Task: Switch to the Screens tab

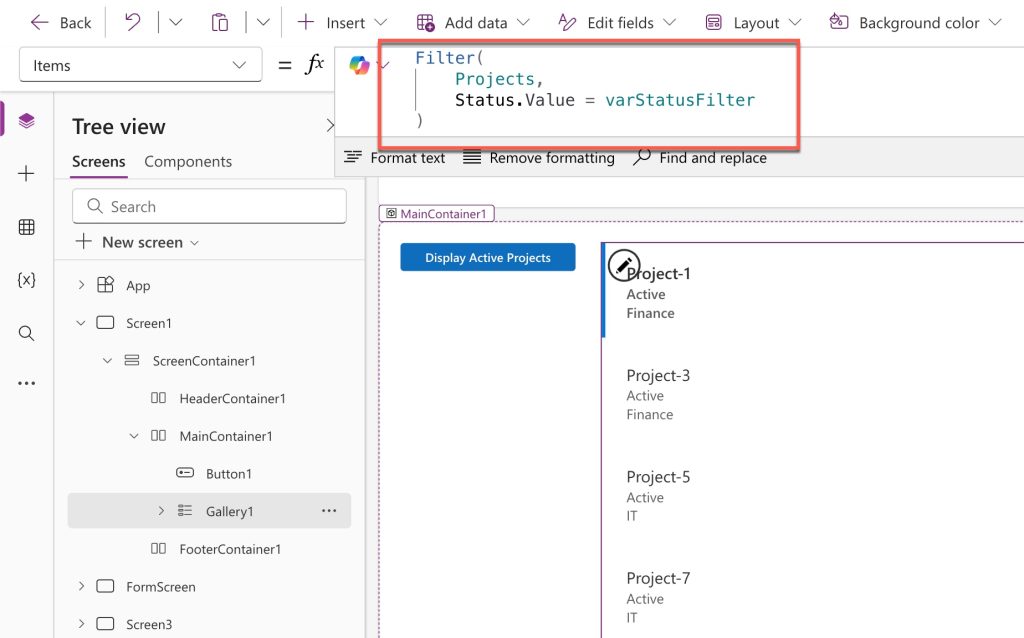Action: click(x=99, y=161)
